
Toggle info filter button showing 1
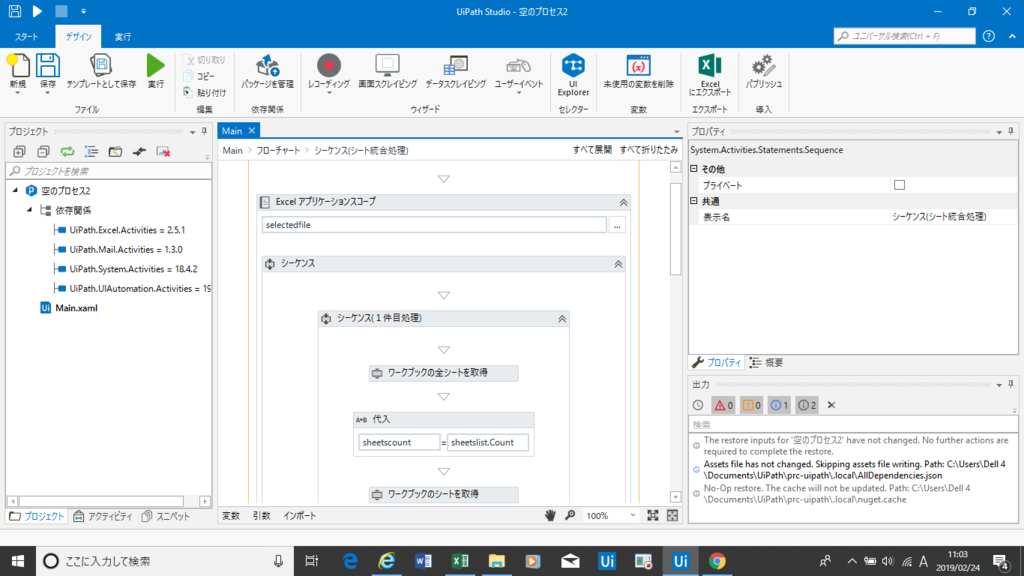(779, 405)
